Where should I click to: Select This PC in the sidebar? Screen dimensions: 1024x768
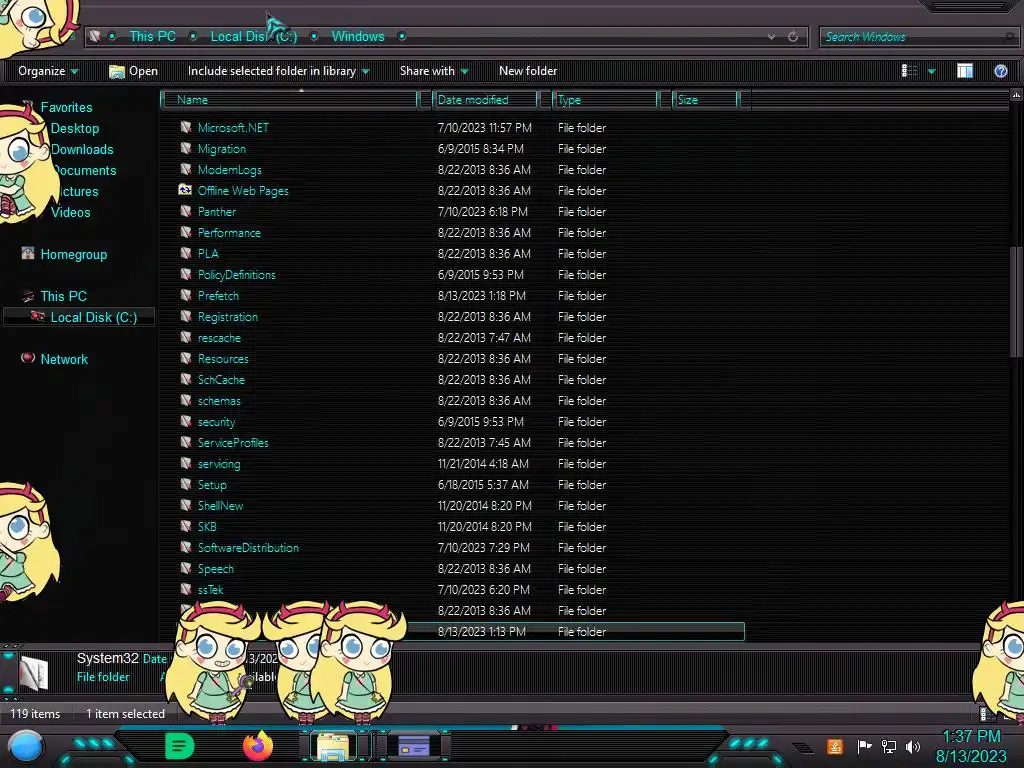pos(63,296)
